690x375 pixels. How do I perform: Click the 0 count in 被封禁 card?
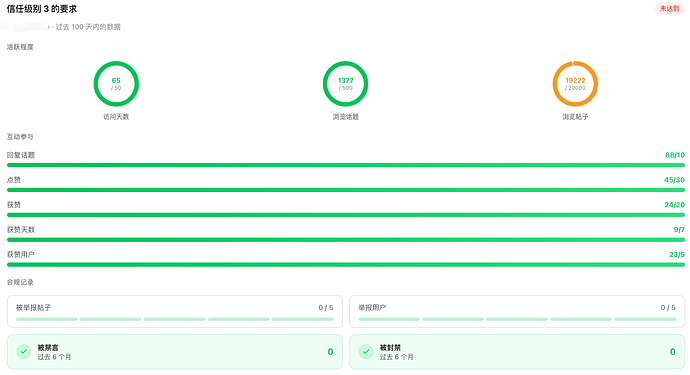tap(672, 352)
